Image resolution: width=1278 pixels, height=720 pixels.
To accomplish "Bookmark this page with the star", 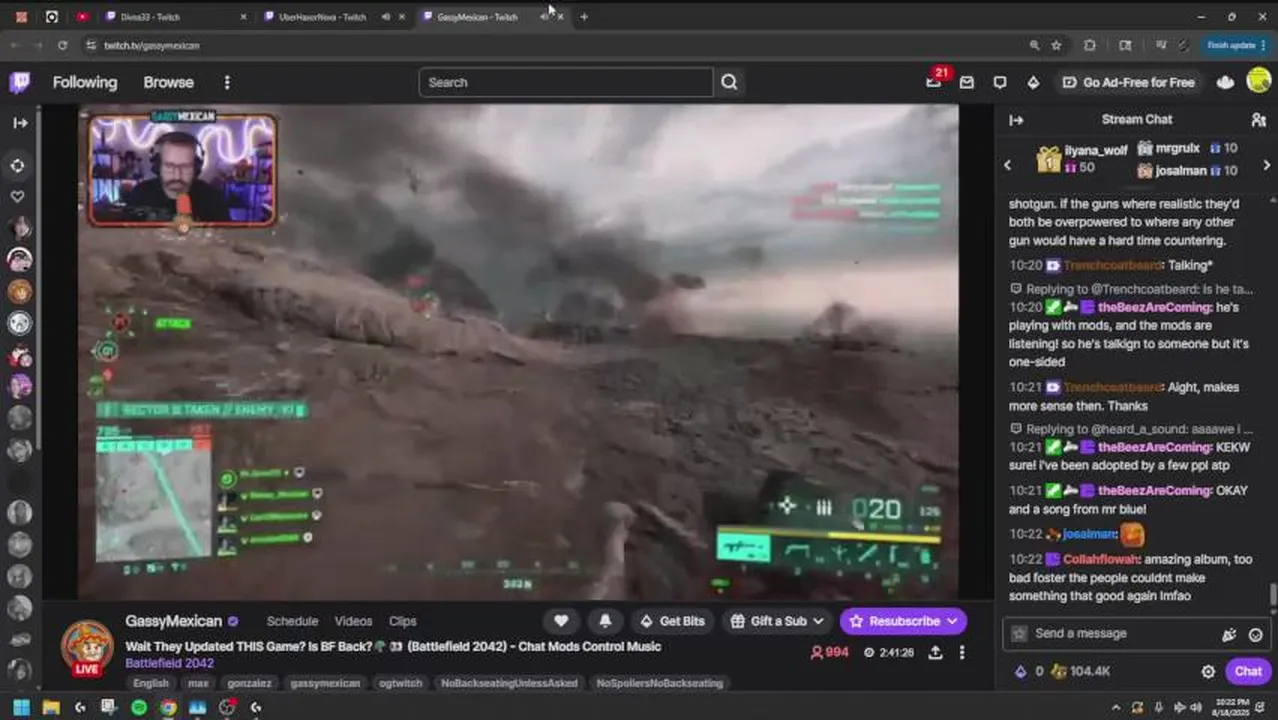I will tap(1056, 45).
